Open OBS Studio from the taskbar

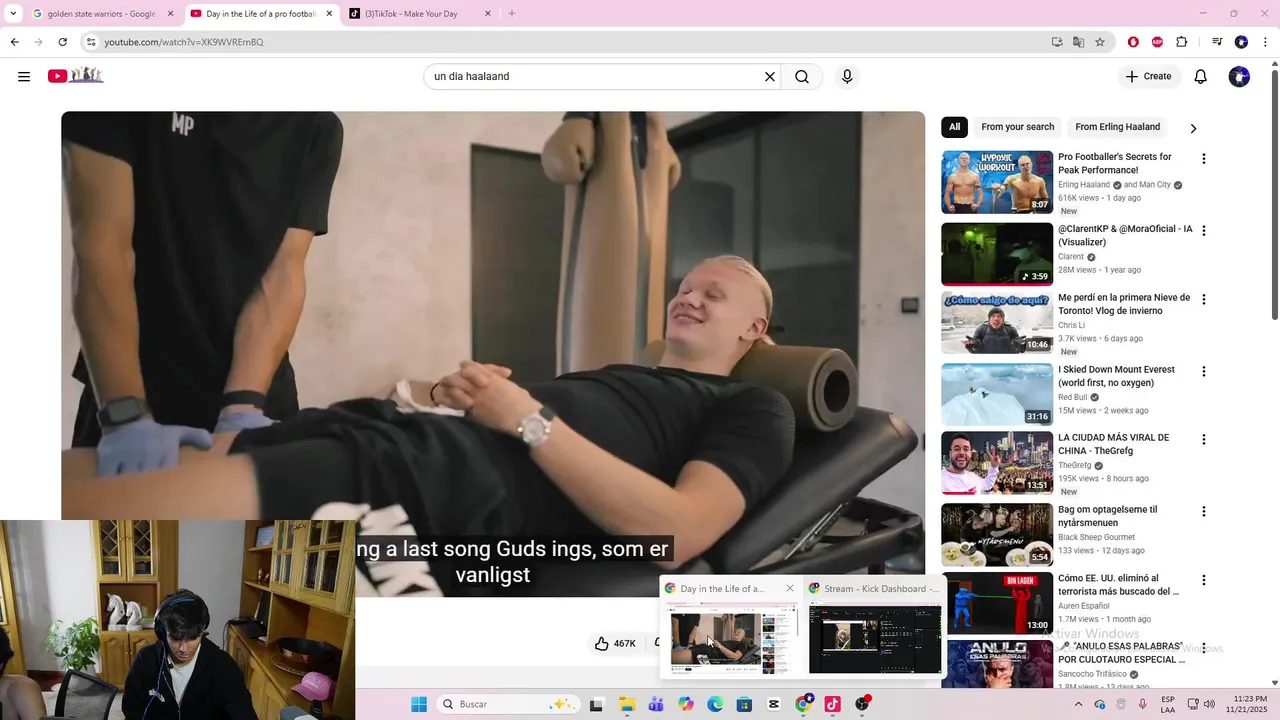pyautogui.click(x=862, y=704)
